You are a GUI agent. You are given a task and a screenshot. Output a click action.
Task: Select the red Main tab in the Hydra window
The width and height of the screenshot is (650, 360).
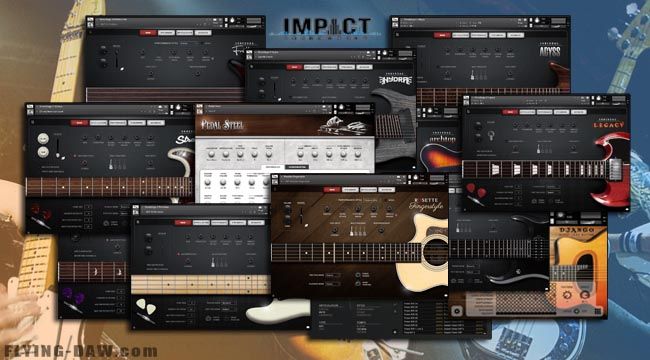click(294, 67)
